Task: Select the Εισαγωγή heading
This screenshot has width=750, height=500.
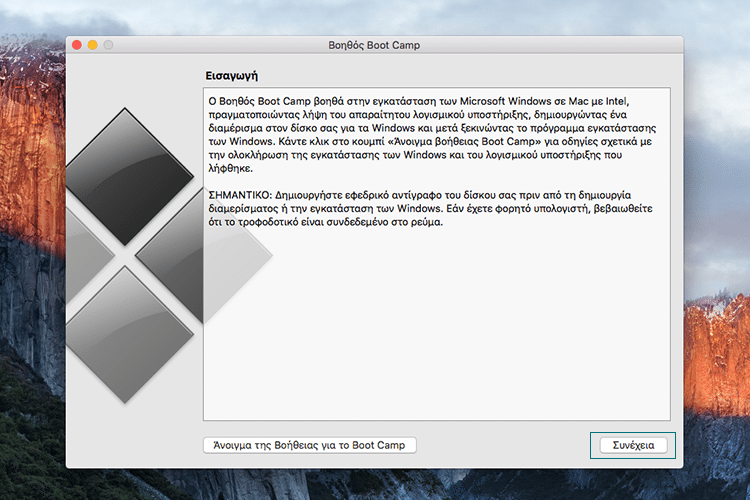Action: 232,76
